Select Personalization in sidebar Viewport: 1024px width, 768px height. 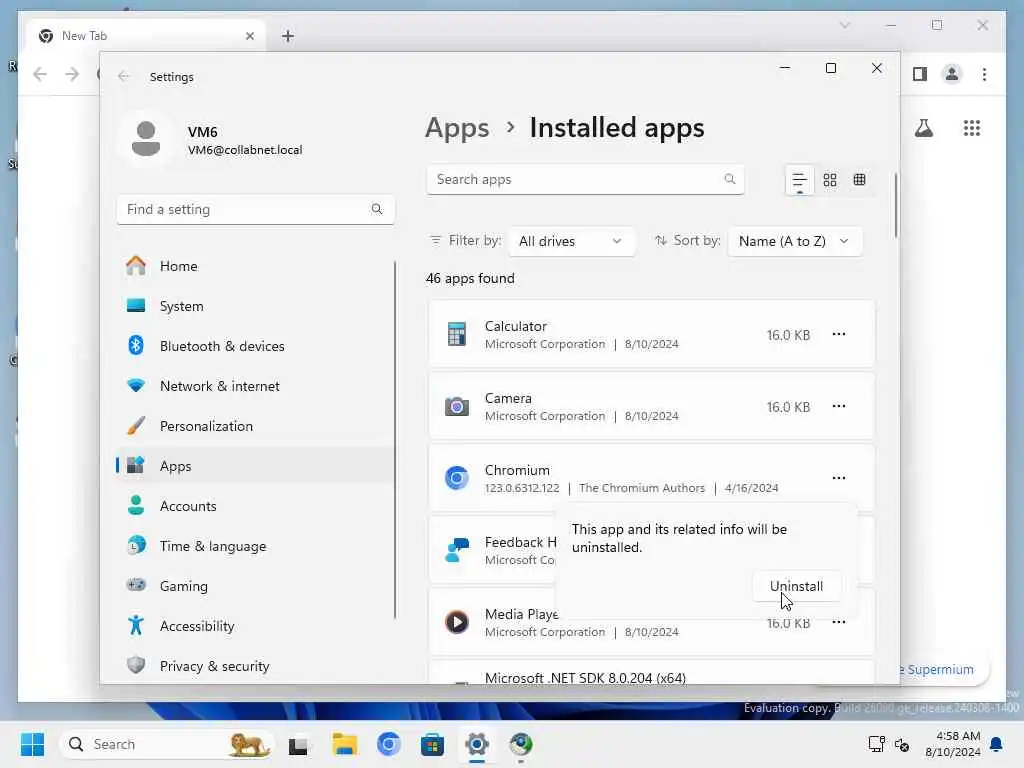255,426
